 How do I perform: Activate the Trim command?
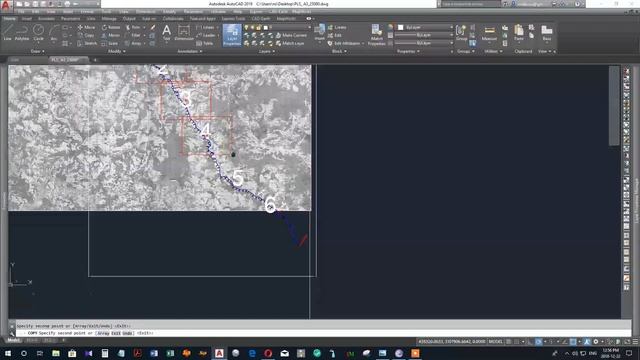[133, 27]
